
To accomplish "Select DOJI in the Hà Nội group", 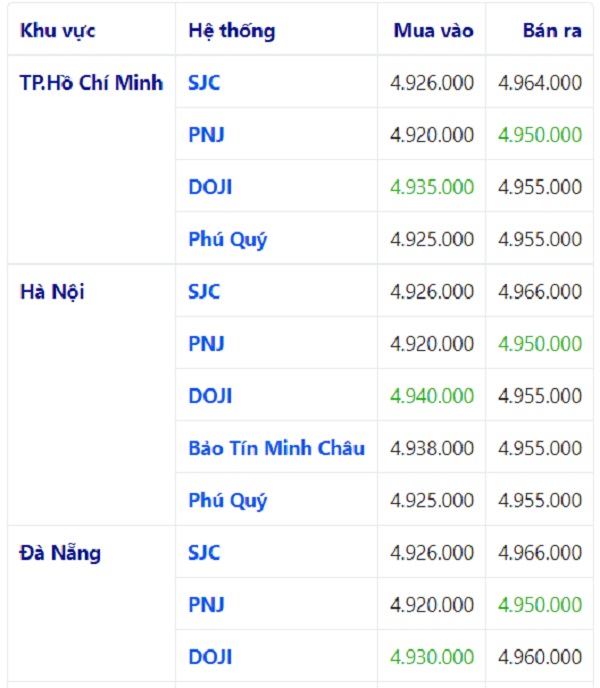I will [210, 396].
